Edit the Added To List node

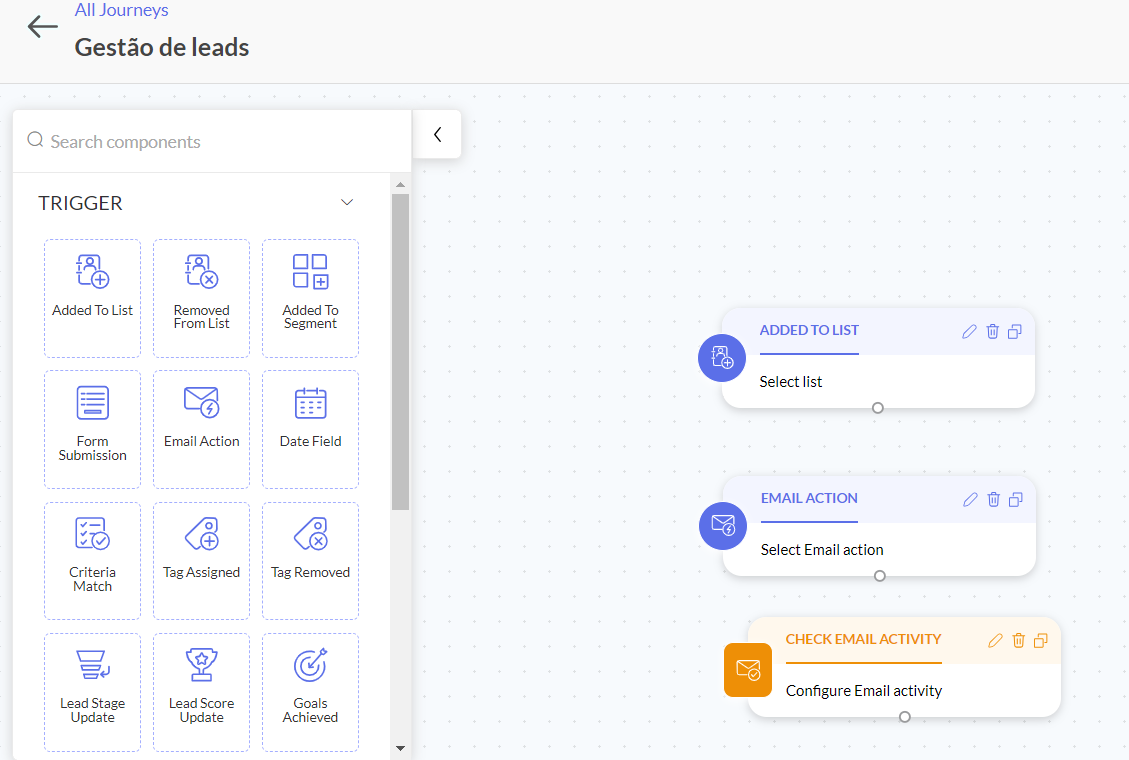[969, 331]
